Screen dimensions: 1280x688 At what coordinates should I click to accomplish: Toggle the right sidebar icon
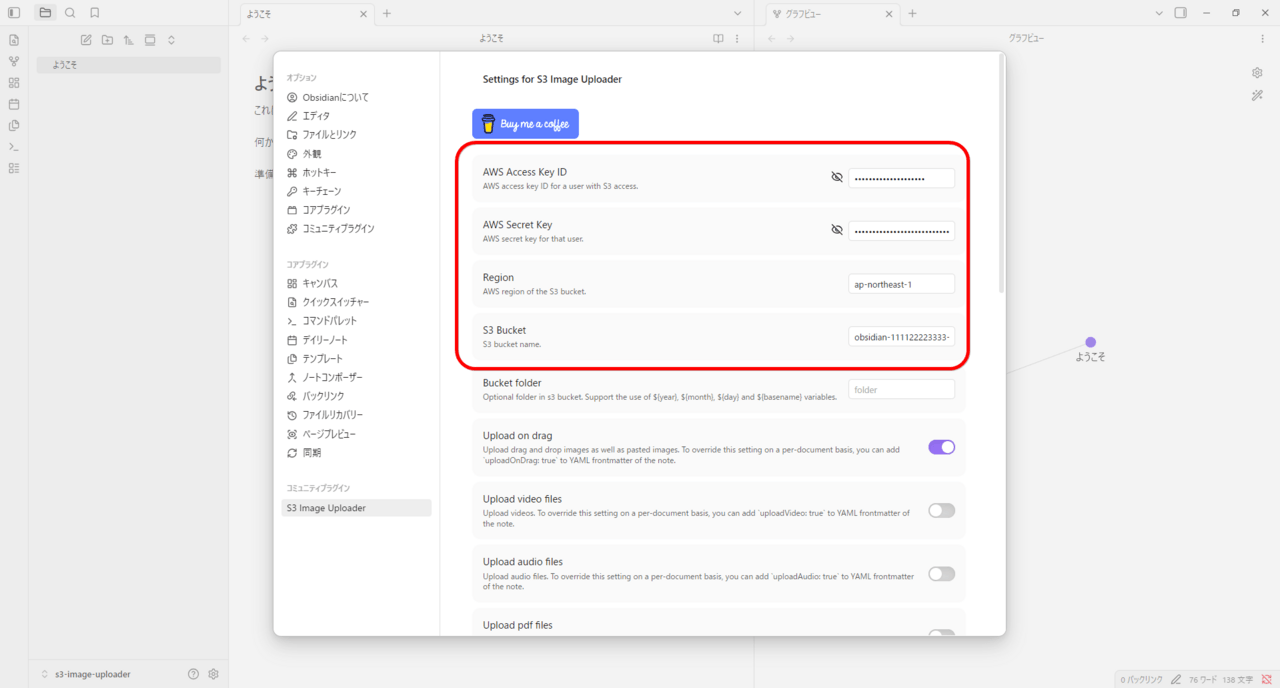coord(1181,13)
